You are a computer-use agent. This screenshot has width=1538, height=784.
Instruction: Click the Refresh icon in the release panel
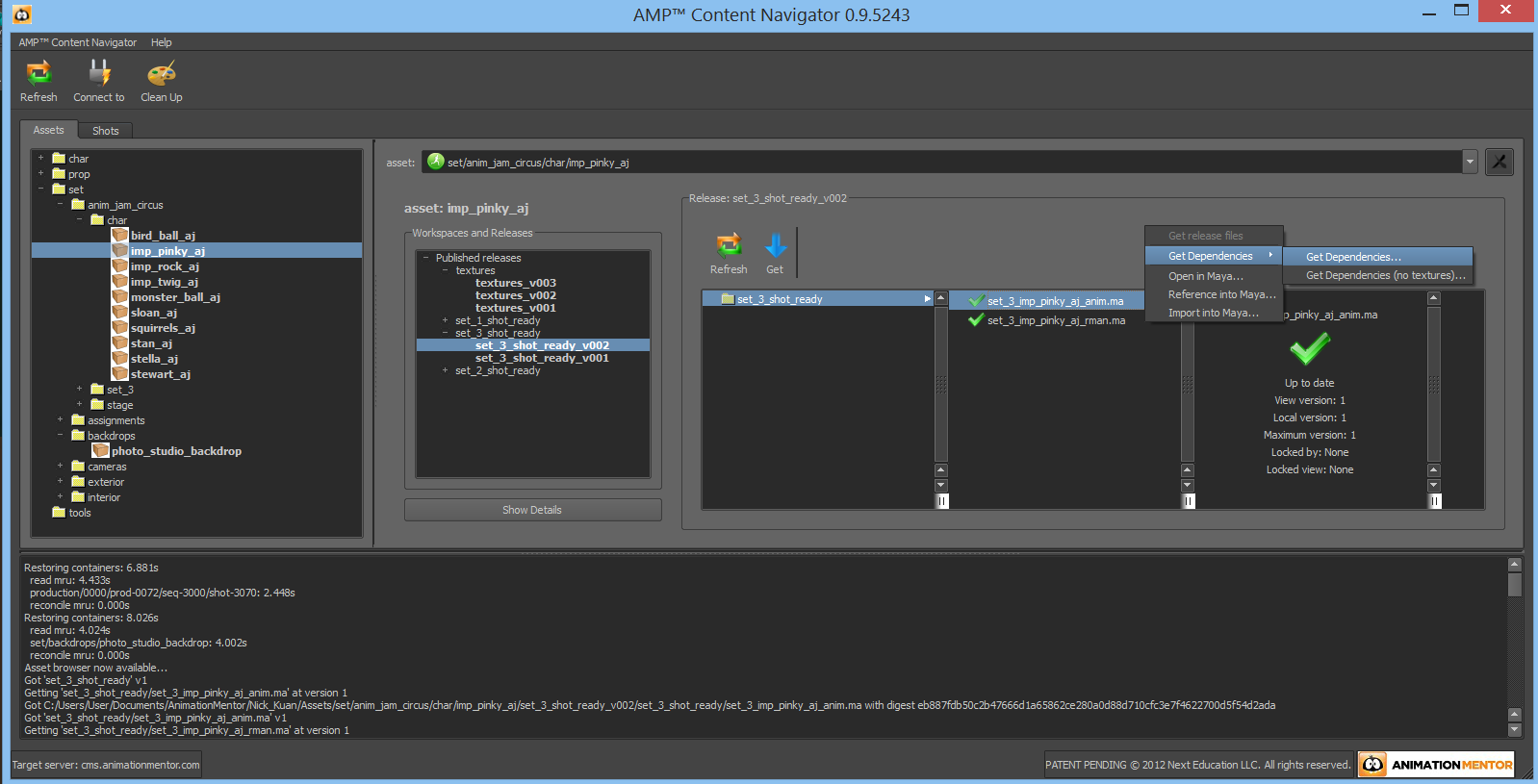coord(729,245)
